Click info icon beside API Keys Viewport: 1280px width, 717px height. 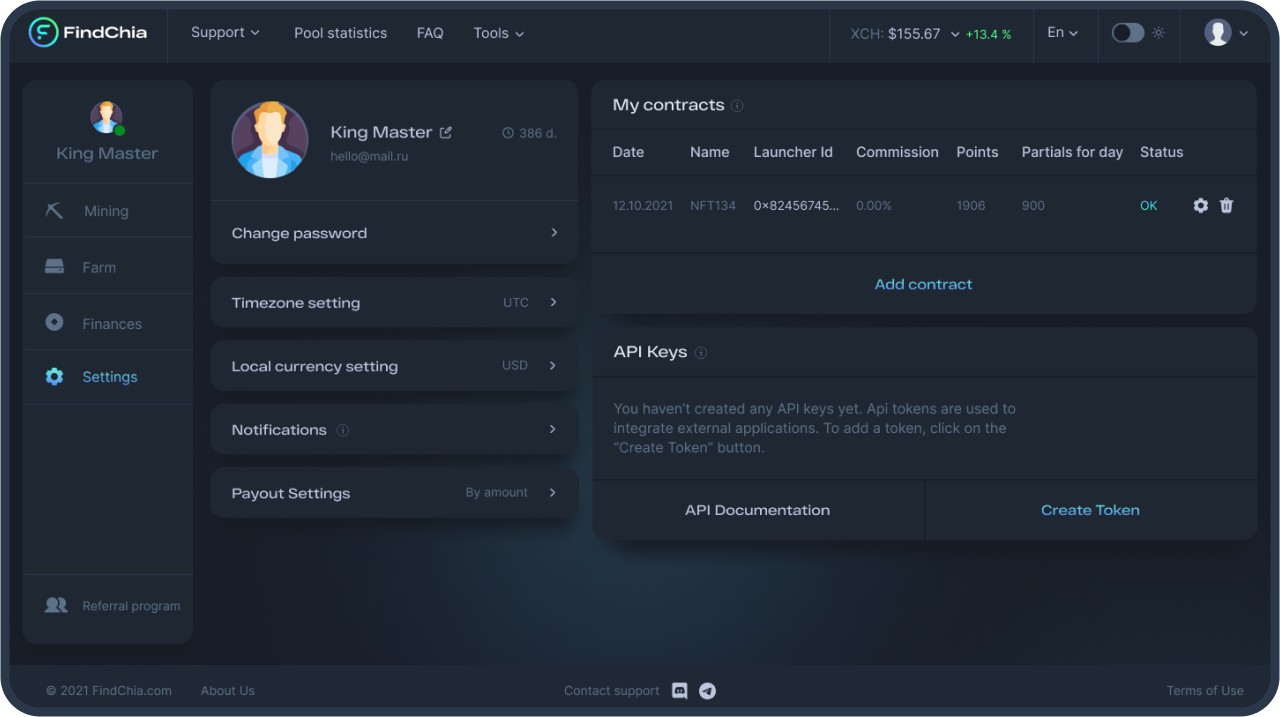tap(701, 353)
